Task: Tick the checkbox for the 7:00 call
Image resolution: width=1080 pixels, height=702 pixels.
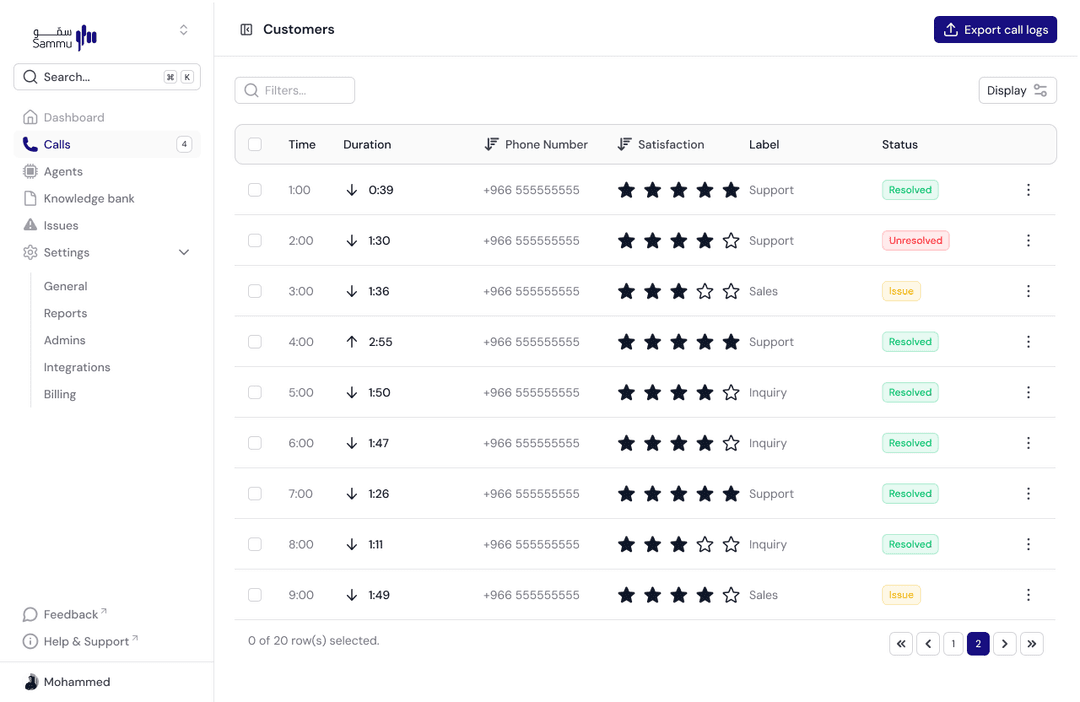Action: (255, 494)
